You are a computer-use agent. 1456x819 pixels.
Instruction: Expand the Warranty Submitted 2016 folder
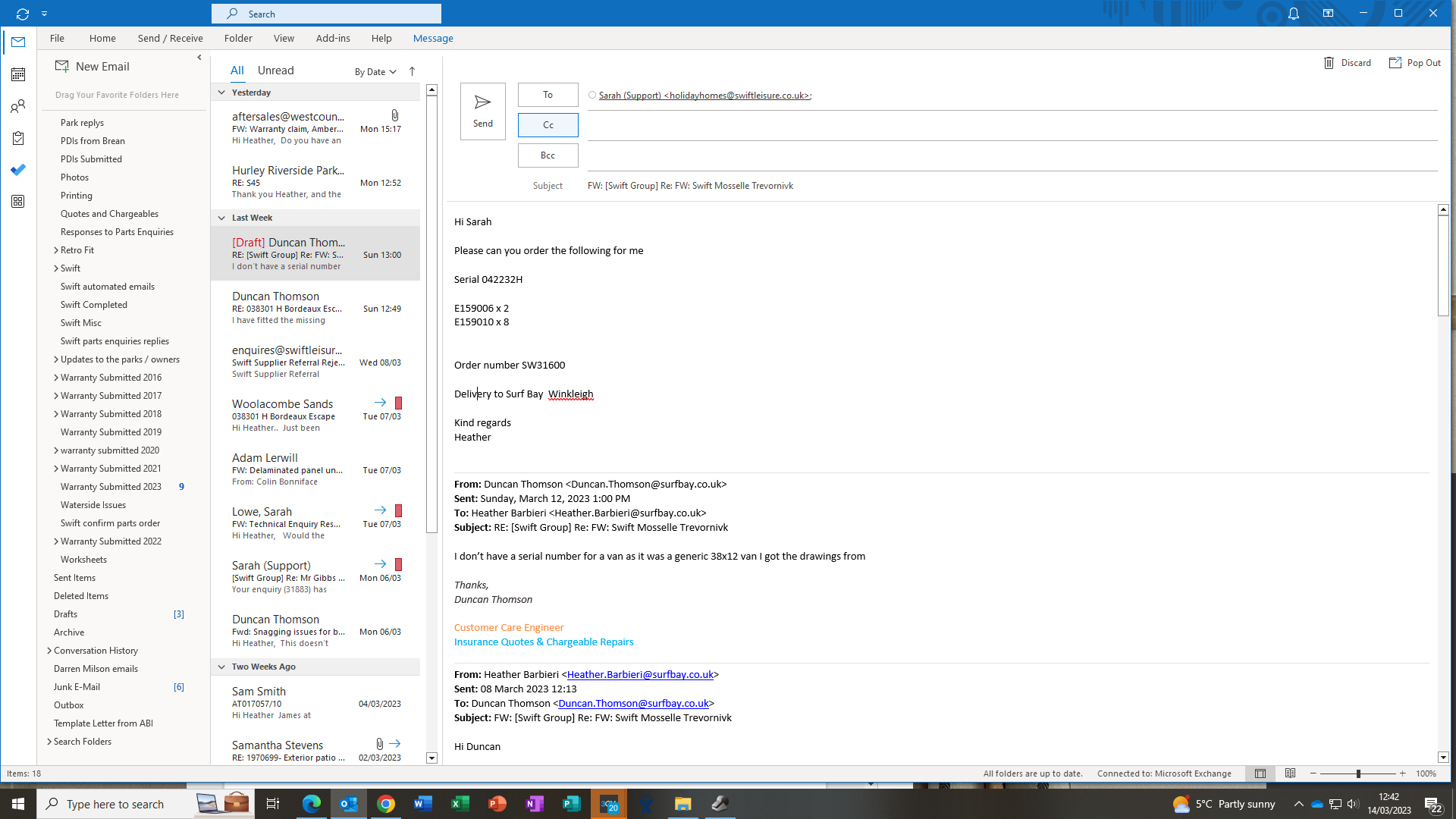(56, 378)
